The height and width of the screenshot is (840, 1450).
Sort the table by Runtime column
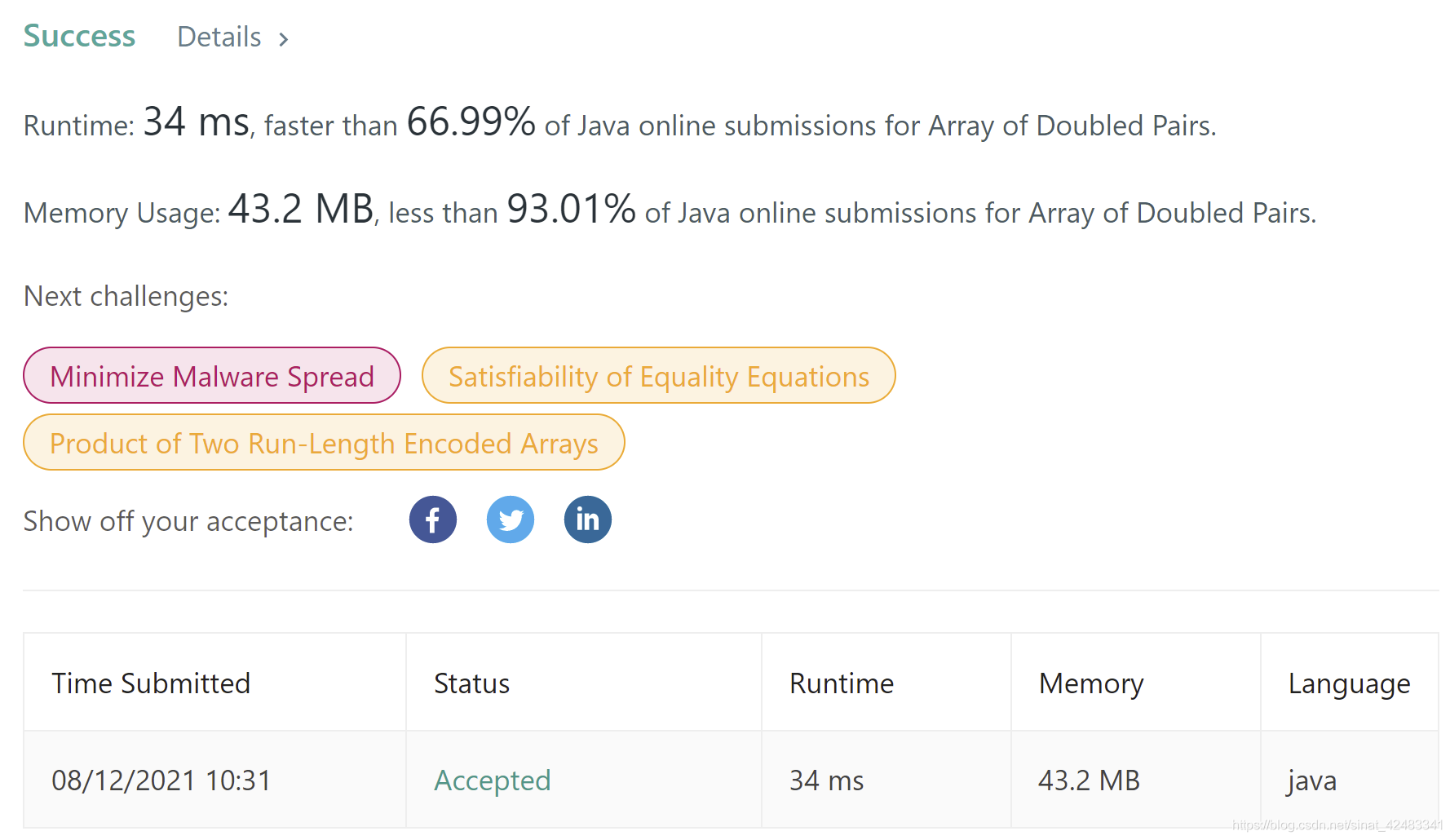[x=841, y=683]
